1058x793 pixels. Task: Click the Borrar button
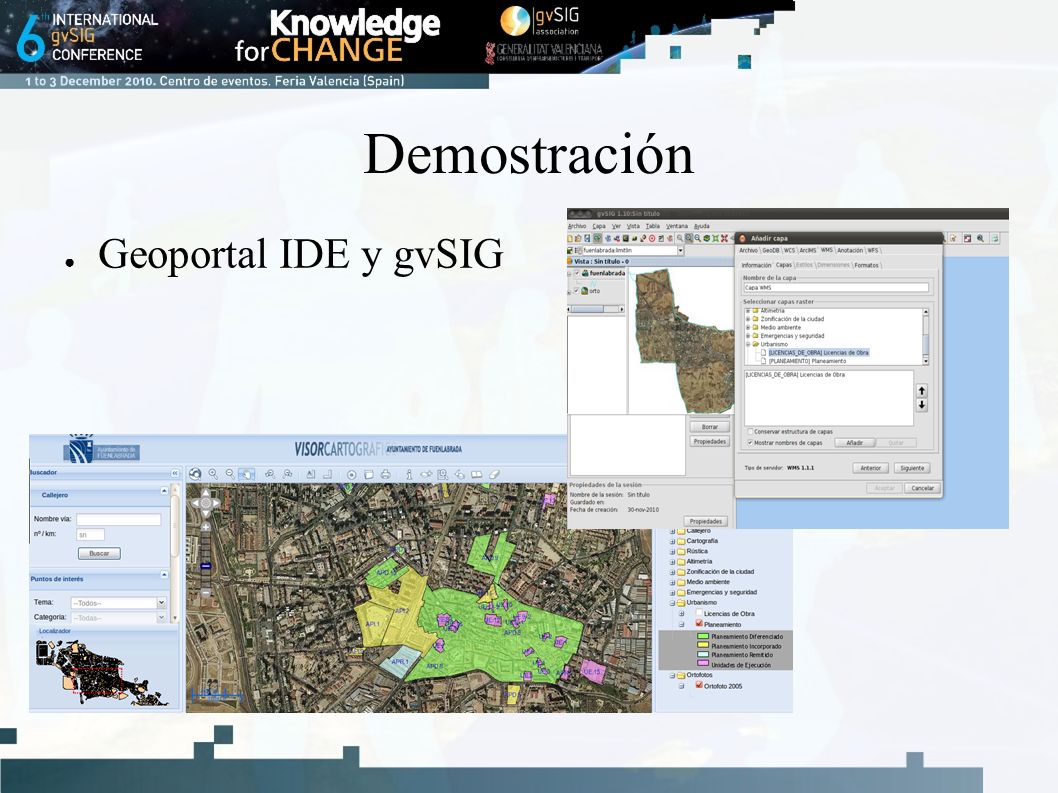pos(710,427)
